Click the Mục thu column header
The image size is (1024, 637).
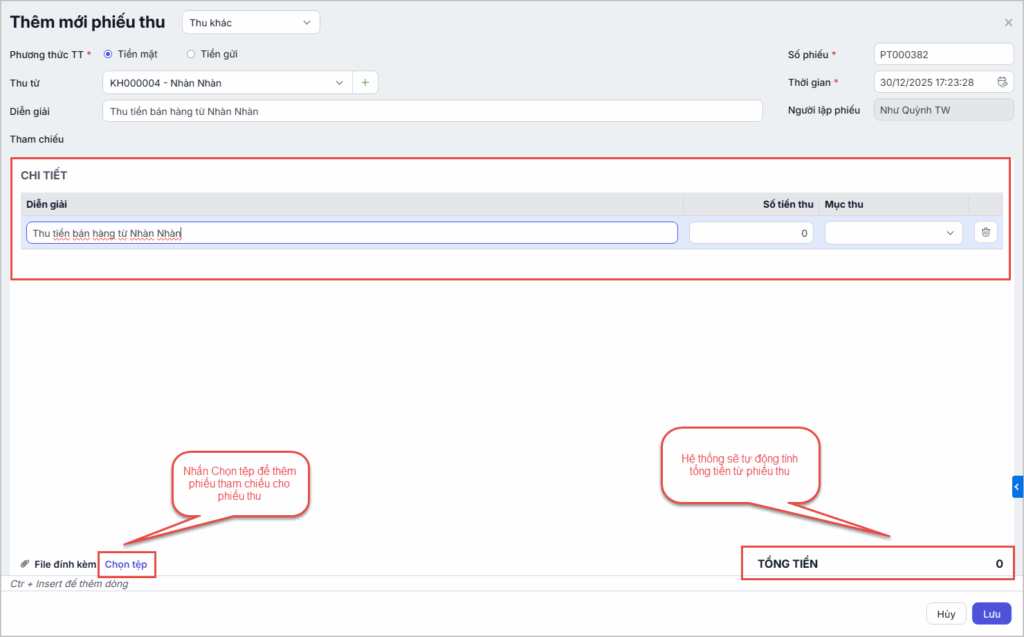coord(844,204)
